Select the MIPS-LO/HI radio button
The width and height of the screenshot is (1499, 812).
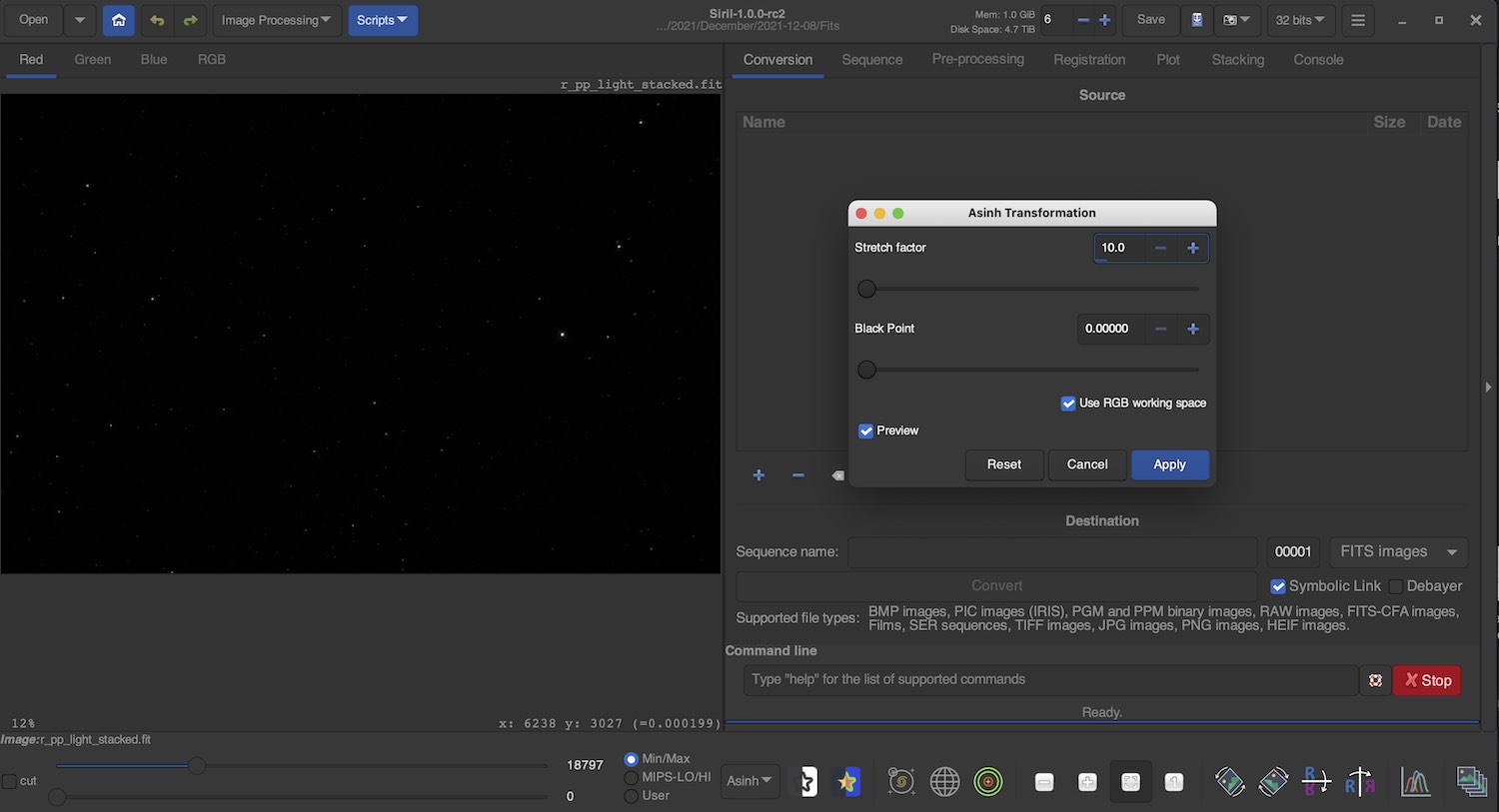click(631, 777)
